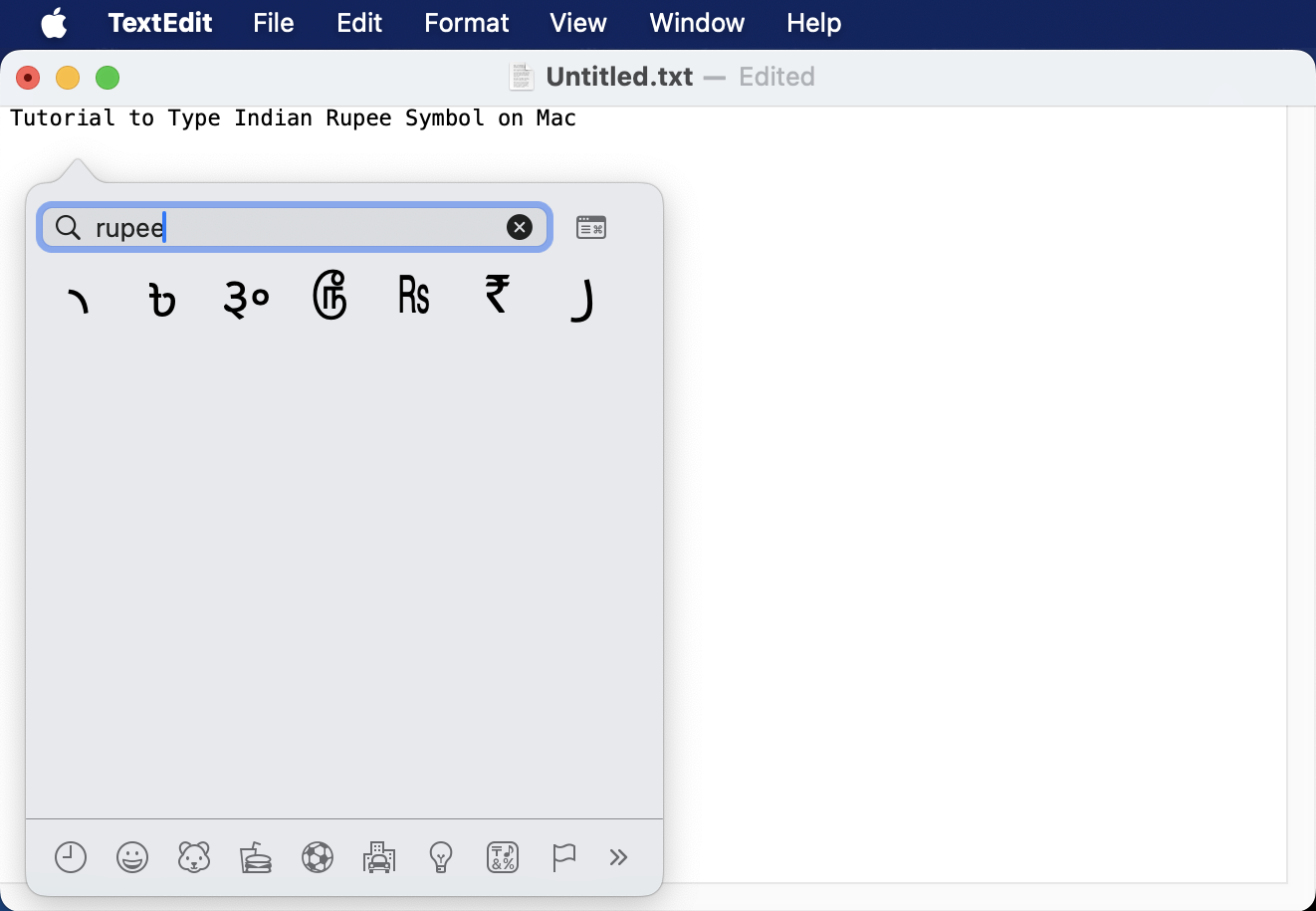Expand Character Viewer to full window view
Screen dimensions: 1316x911
[x=591, y=227]
